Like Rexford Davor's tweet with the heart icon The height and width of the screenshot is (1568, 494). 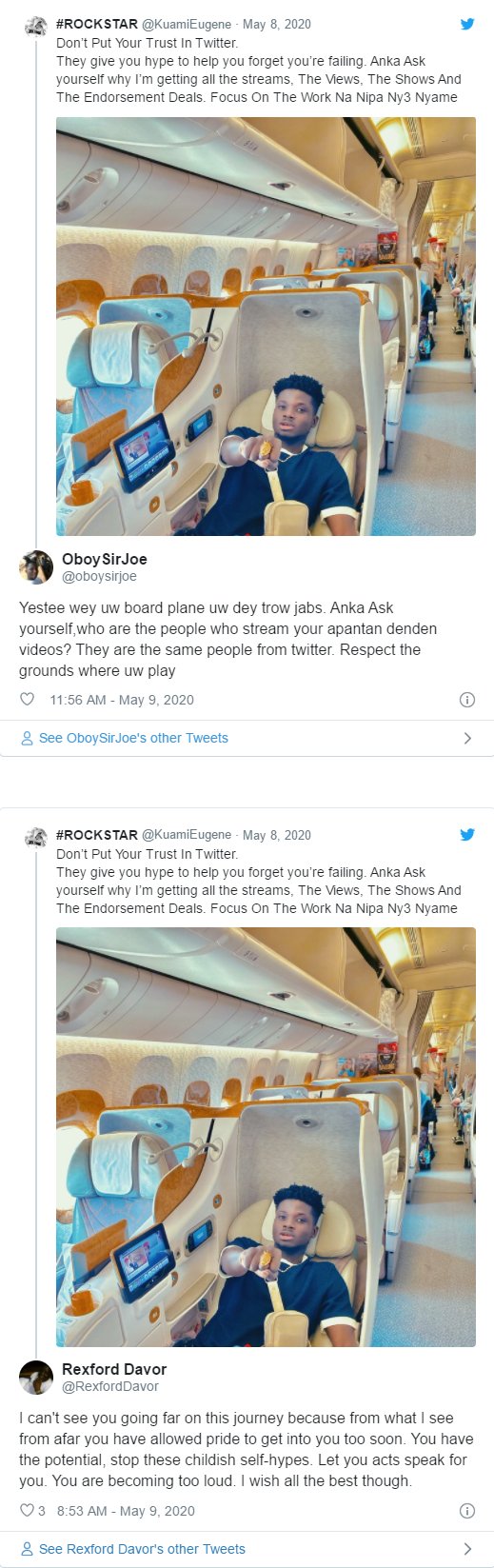(x=27, y=1511)
